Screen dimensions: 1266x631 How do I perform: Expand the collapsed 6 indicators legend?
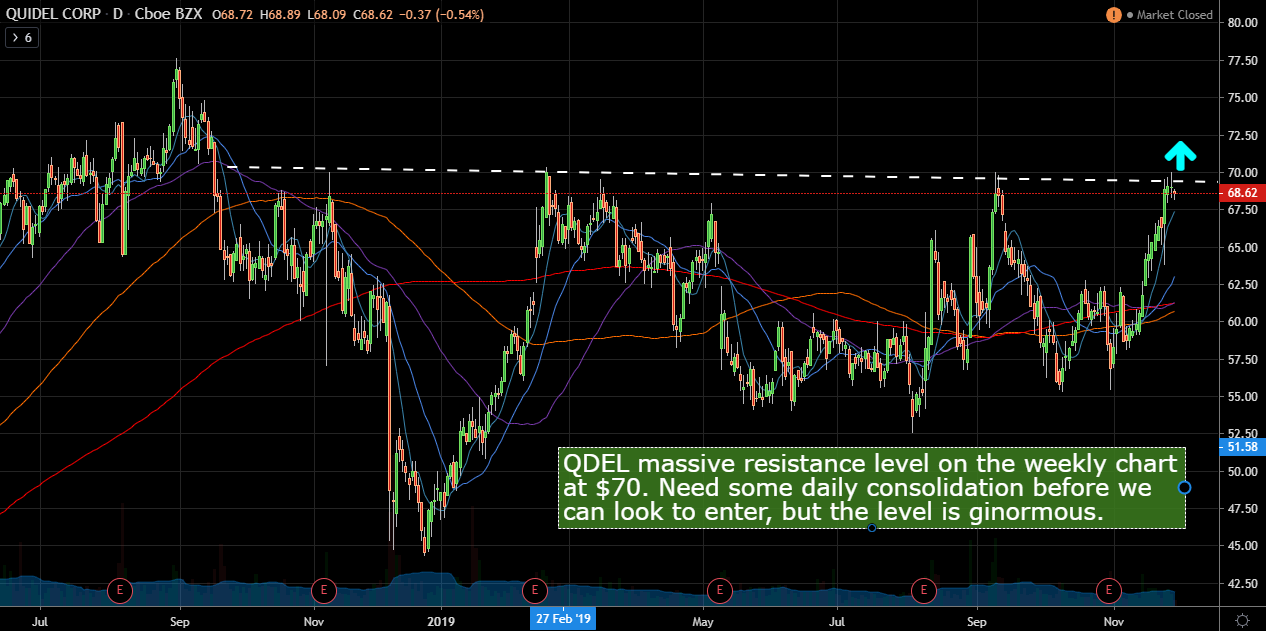pyautogui.click(x=23, y=37)
